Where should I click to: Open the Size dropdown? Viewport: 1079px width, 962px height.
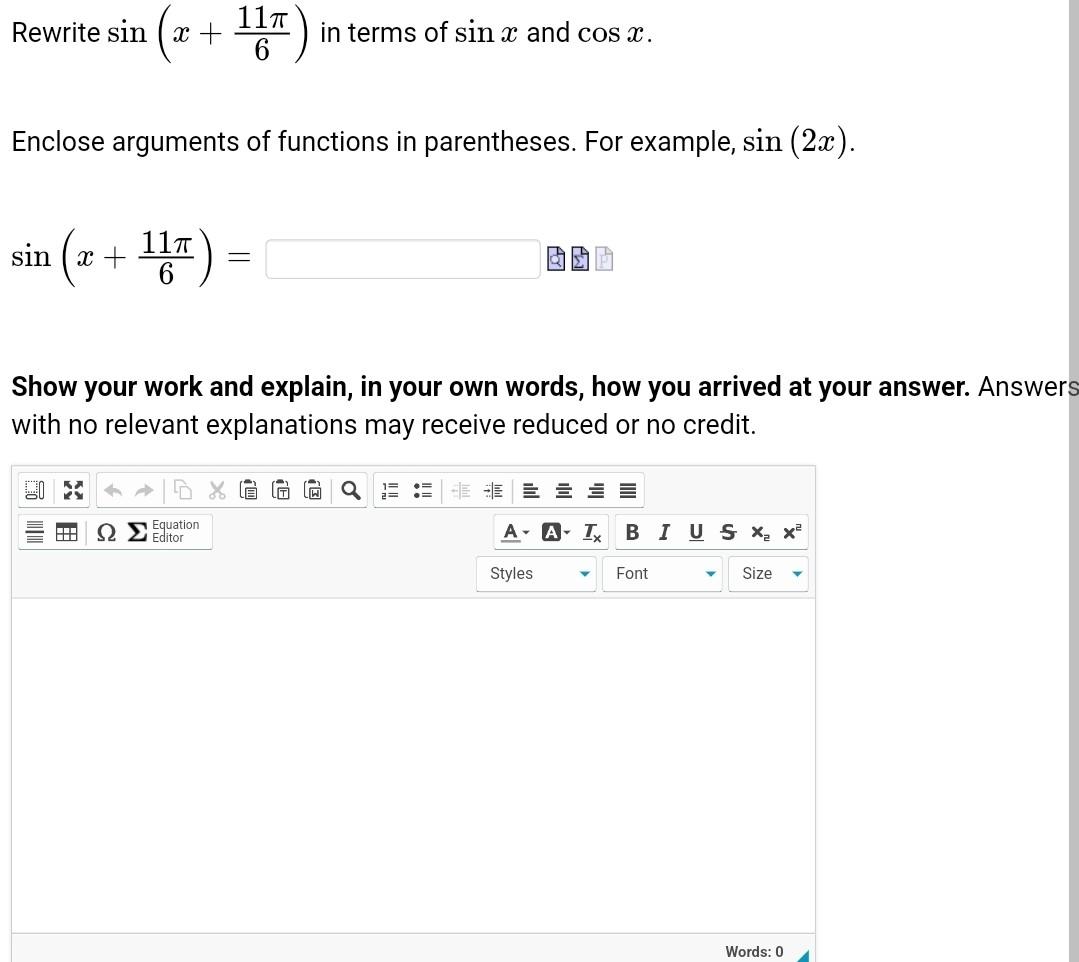click(x=768, y=573)
